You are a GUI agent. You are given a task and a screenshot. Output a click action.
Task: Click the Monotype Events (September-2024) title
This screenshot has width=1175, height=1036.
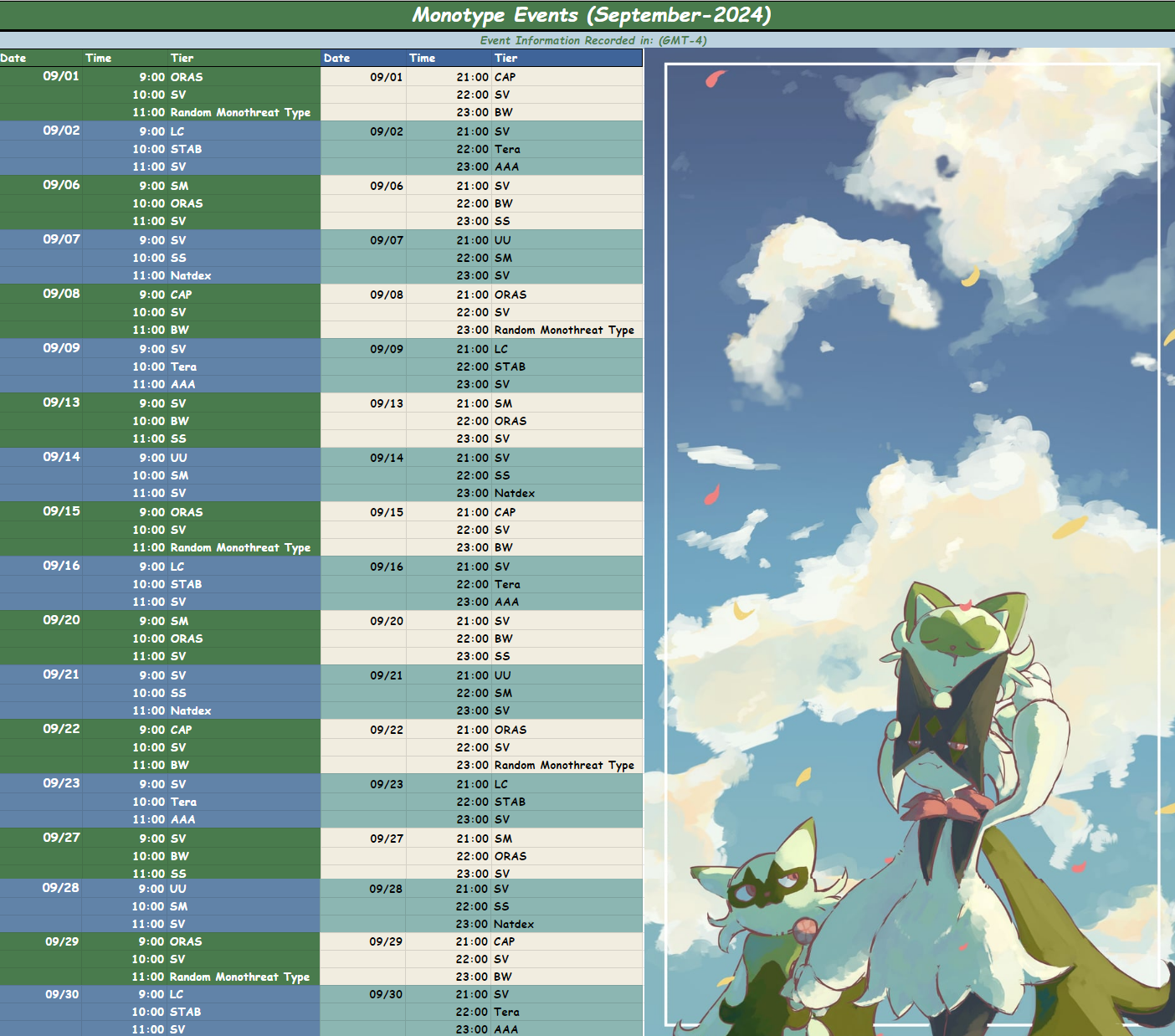click(x=591, y=15)
